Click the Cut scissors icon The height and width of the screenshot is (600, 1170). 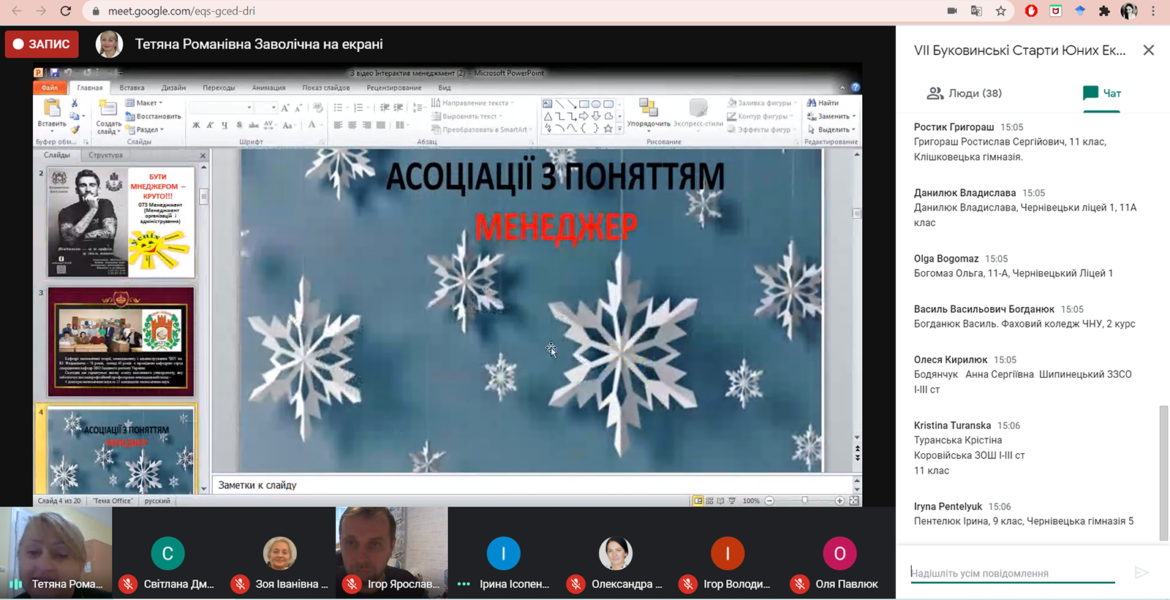(x=75, y=102)
